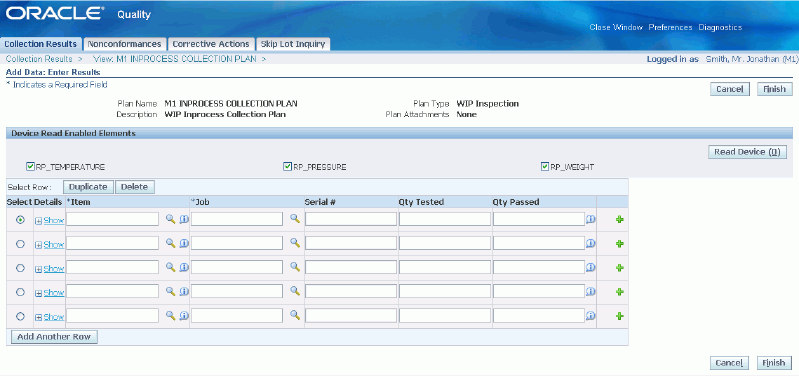Open Item search in third row
Viewport: 799px width, 376px height.
pyautogui.click(x=171, y=267)
